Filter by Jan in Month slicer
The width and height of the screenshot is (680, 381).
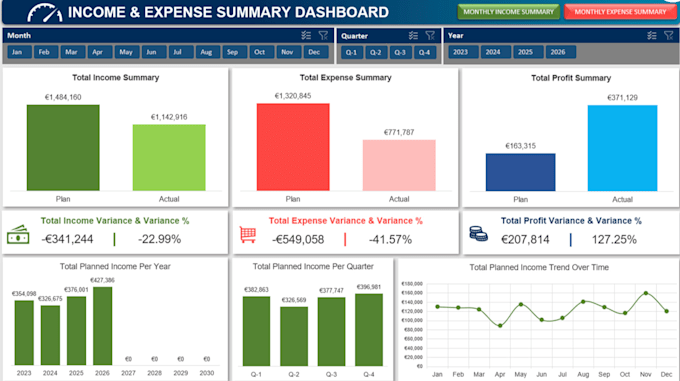click(x=19, y=52)
